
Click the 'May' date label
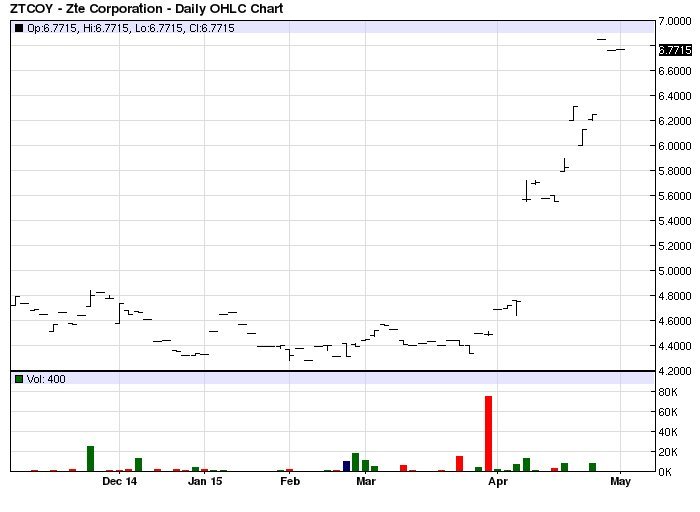point(621,481)
